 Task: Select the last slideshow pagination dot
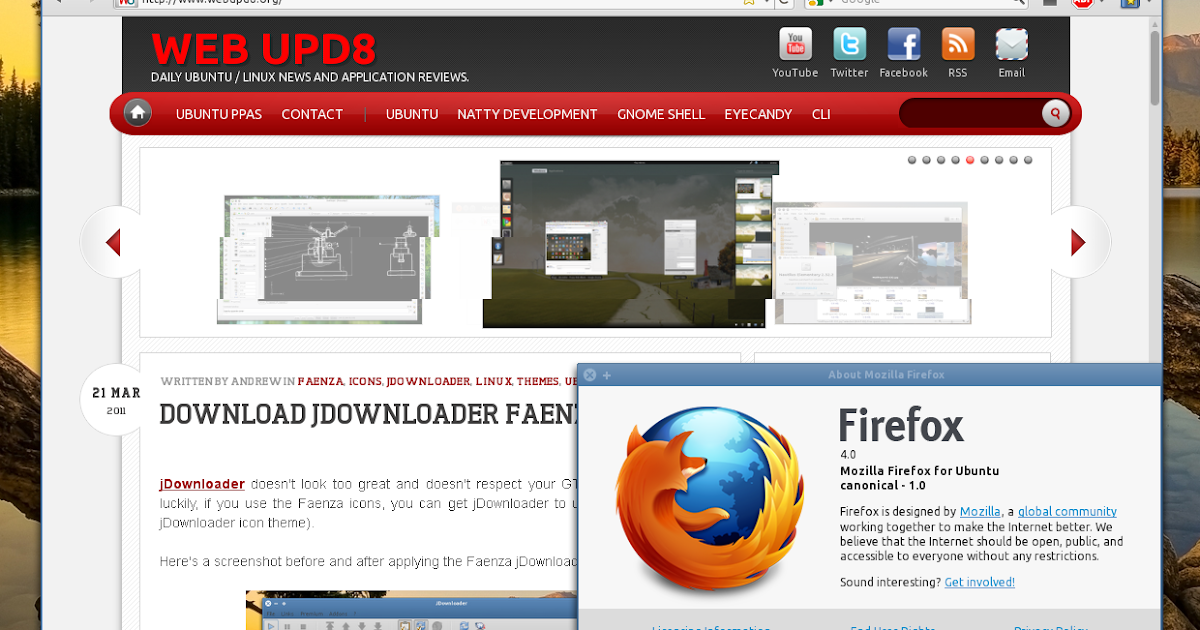coord(1028,160)
